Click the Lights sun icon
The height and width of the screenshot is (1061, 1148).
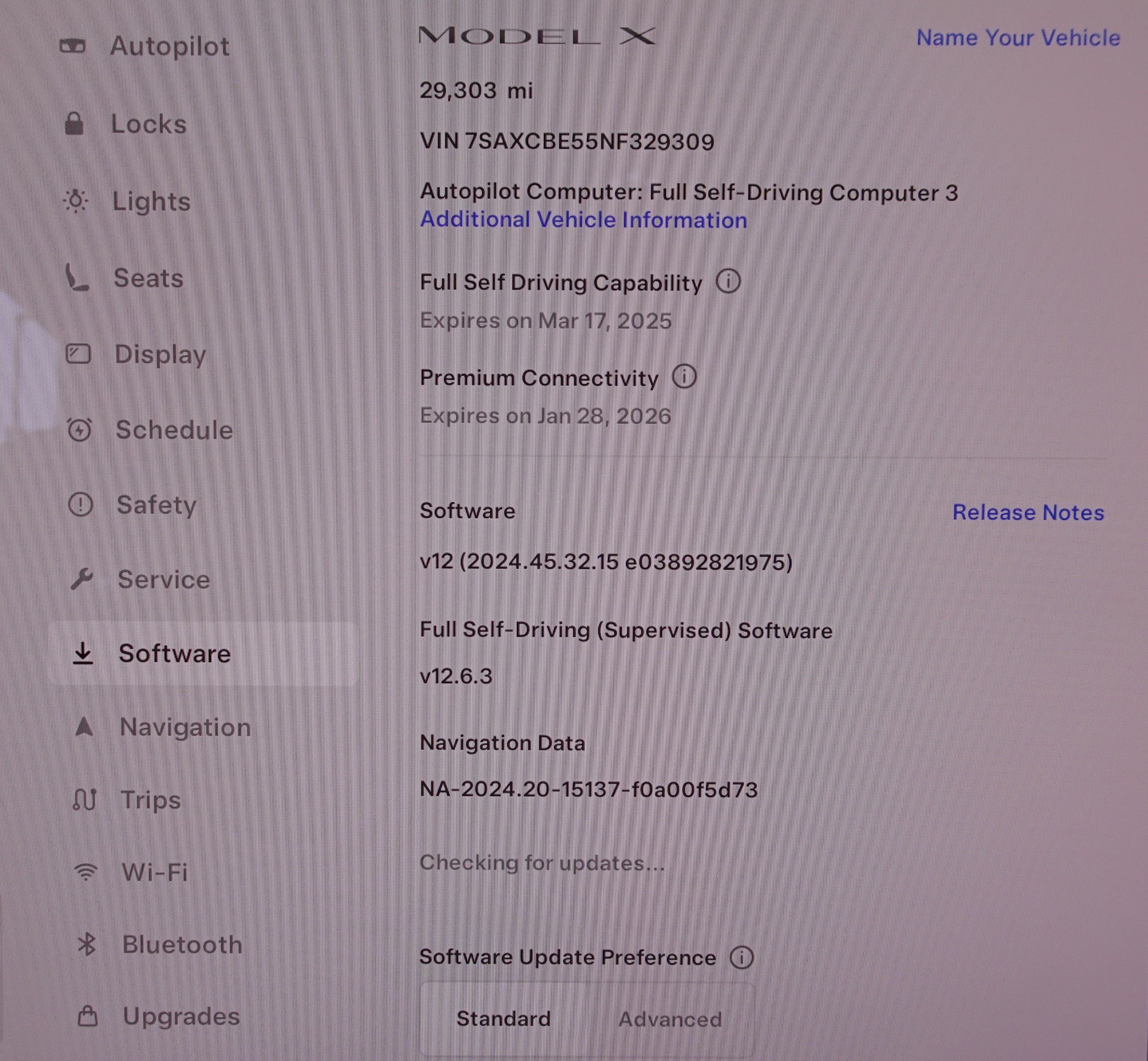point(76,201)
